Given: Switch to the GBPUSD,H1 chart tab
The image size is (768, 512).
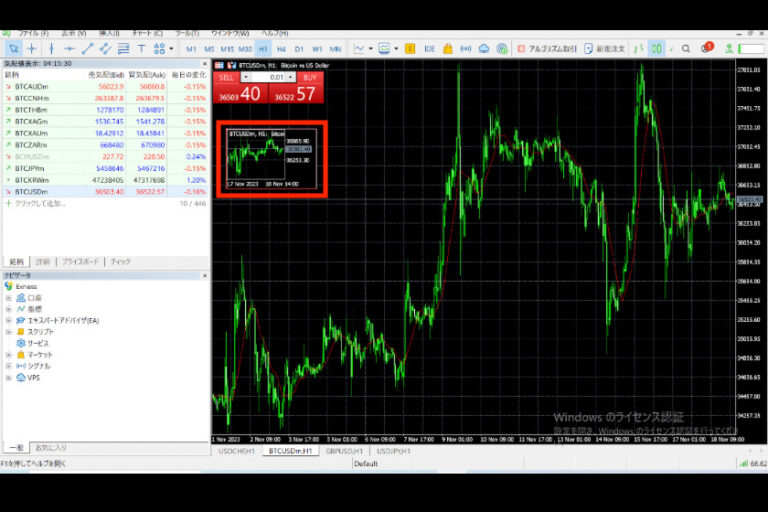Looking at the screenshot, I should coord(344,451).
